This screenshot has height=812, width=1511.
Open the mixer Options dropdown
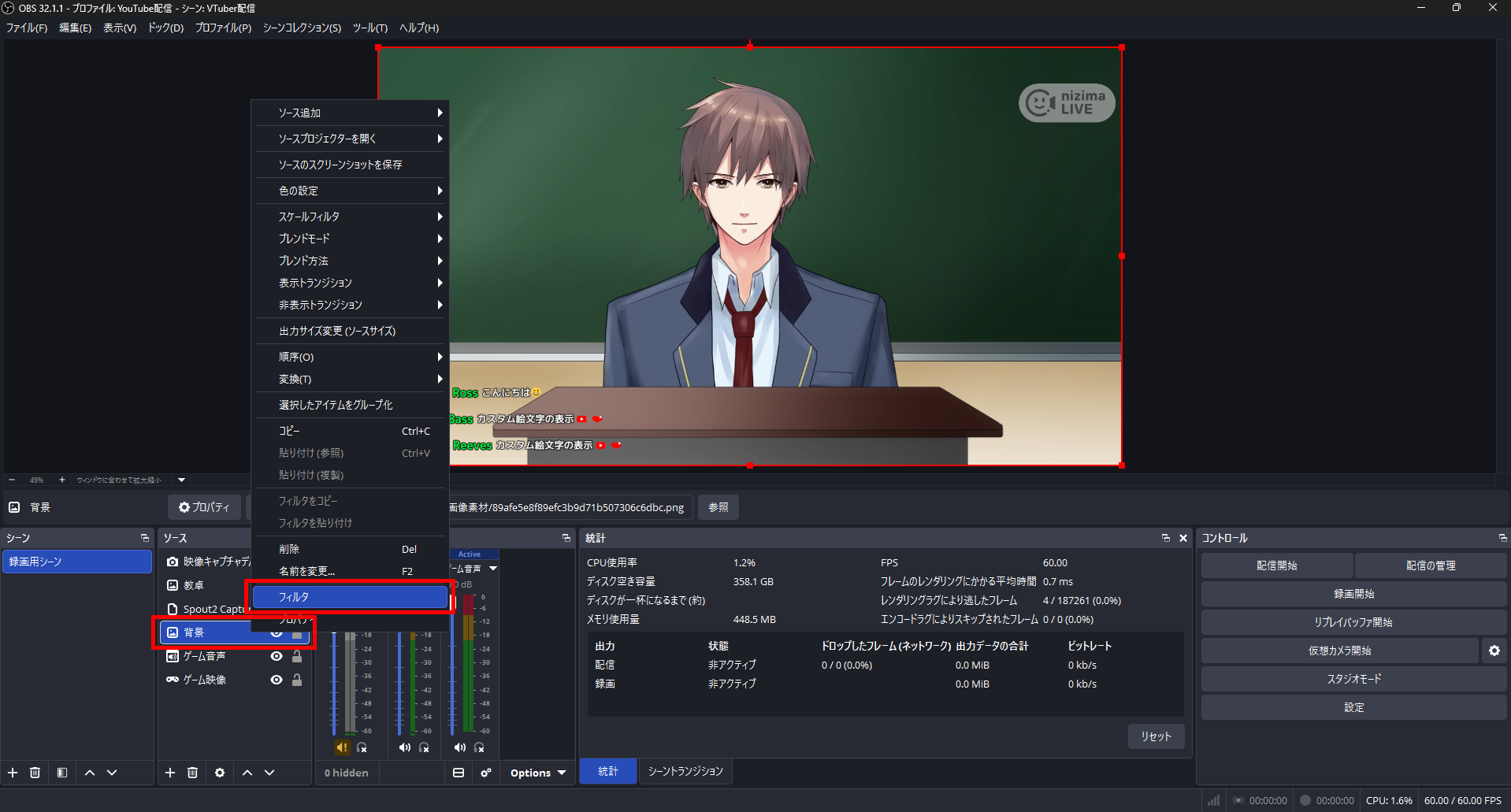tap(538, 773)
